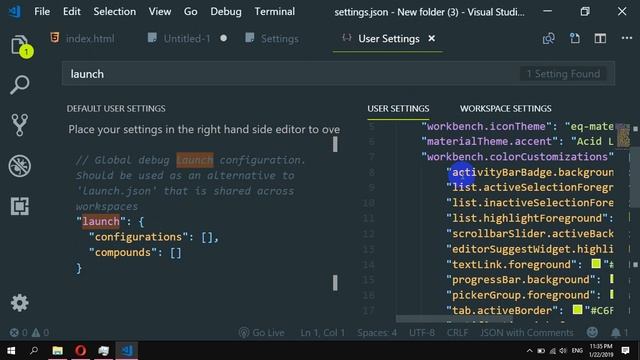640x360 pixels.
Task: Click the Open File icon in editor toolbar
Action: (575, 38)
